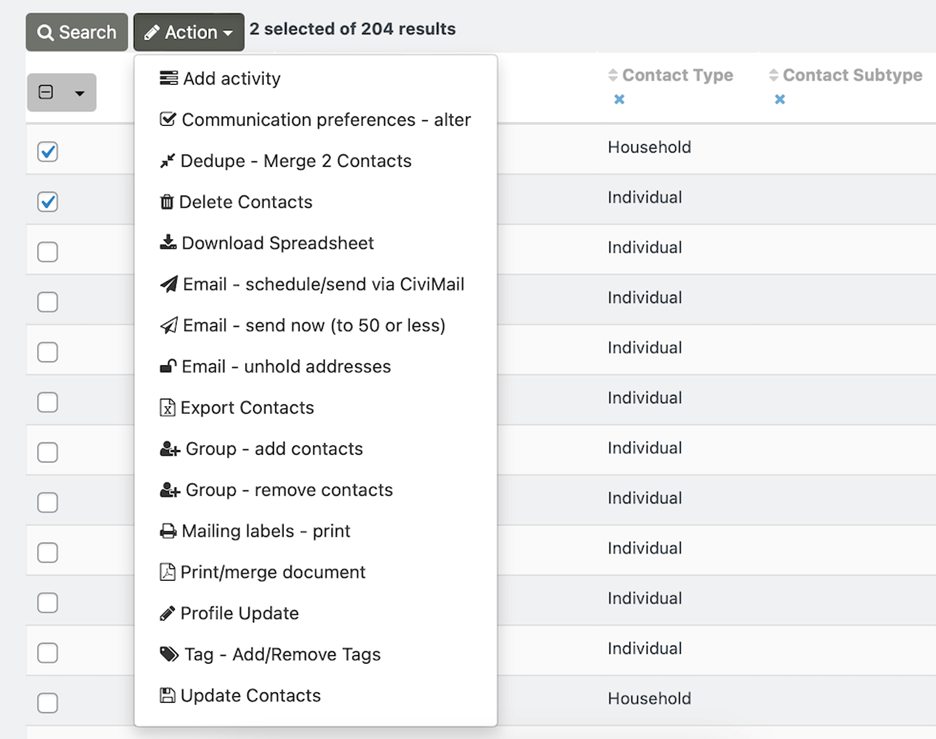This screenshot has height=739, width=936.
Task: Click the floppy disk icon for Update Contacts
Action: click(x=167, y=696)
